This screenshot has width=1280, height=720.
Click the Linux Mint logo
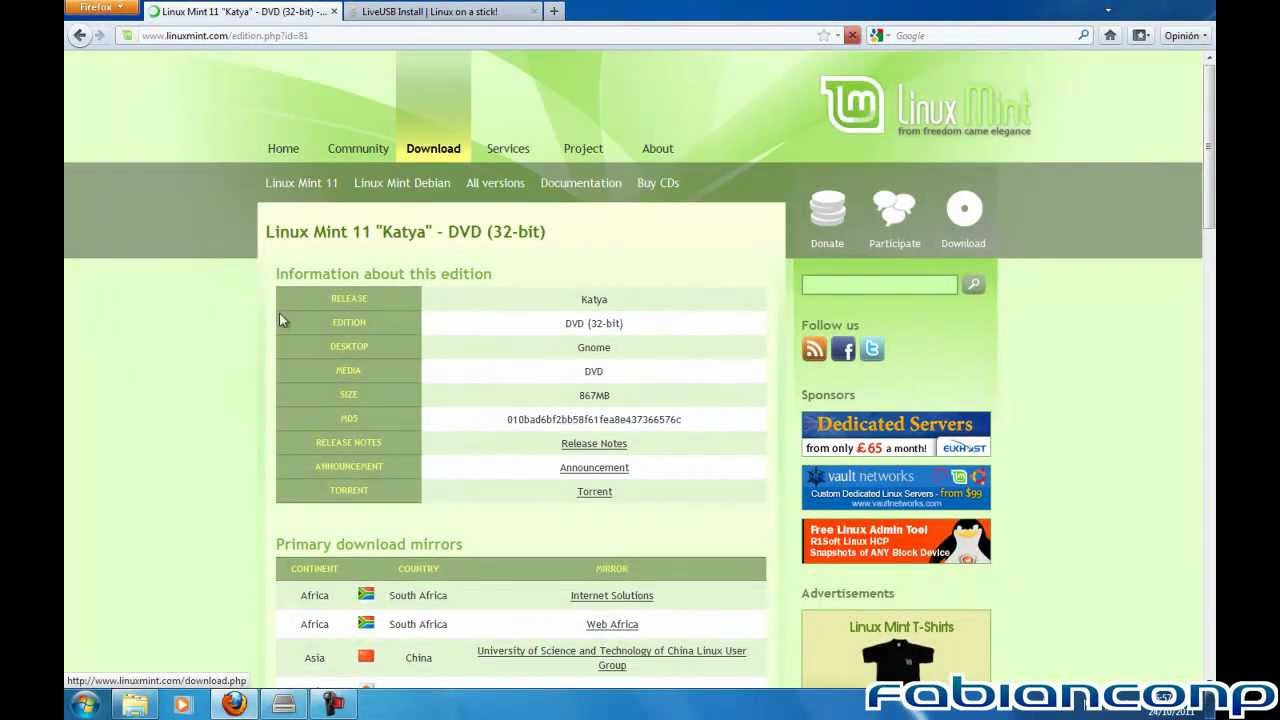tap(926, 105)
